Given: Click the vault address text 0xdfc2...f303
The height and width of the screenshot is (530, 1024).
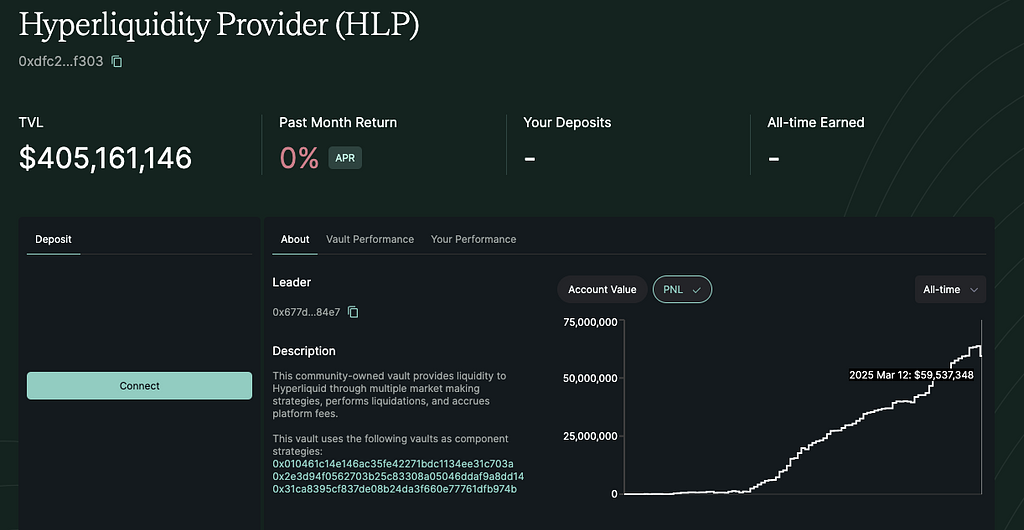Looking at the screenshot, I should point(61,62).
